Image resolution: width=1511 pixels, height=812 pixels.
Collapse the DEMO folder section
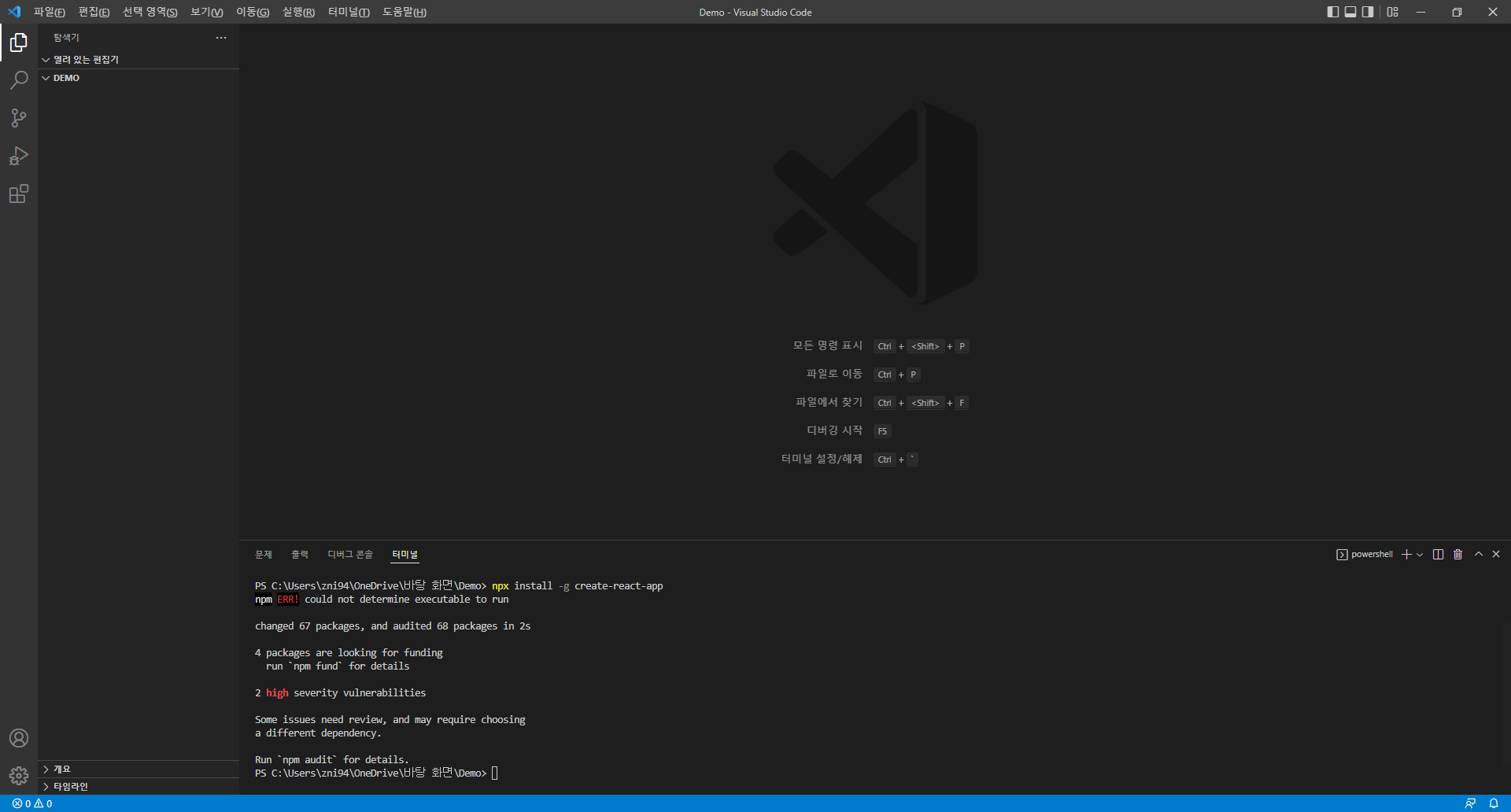pyautogui.click(x=139, y=78)
